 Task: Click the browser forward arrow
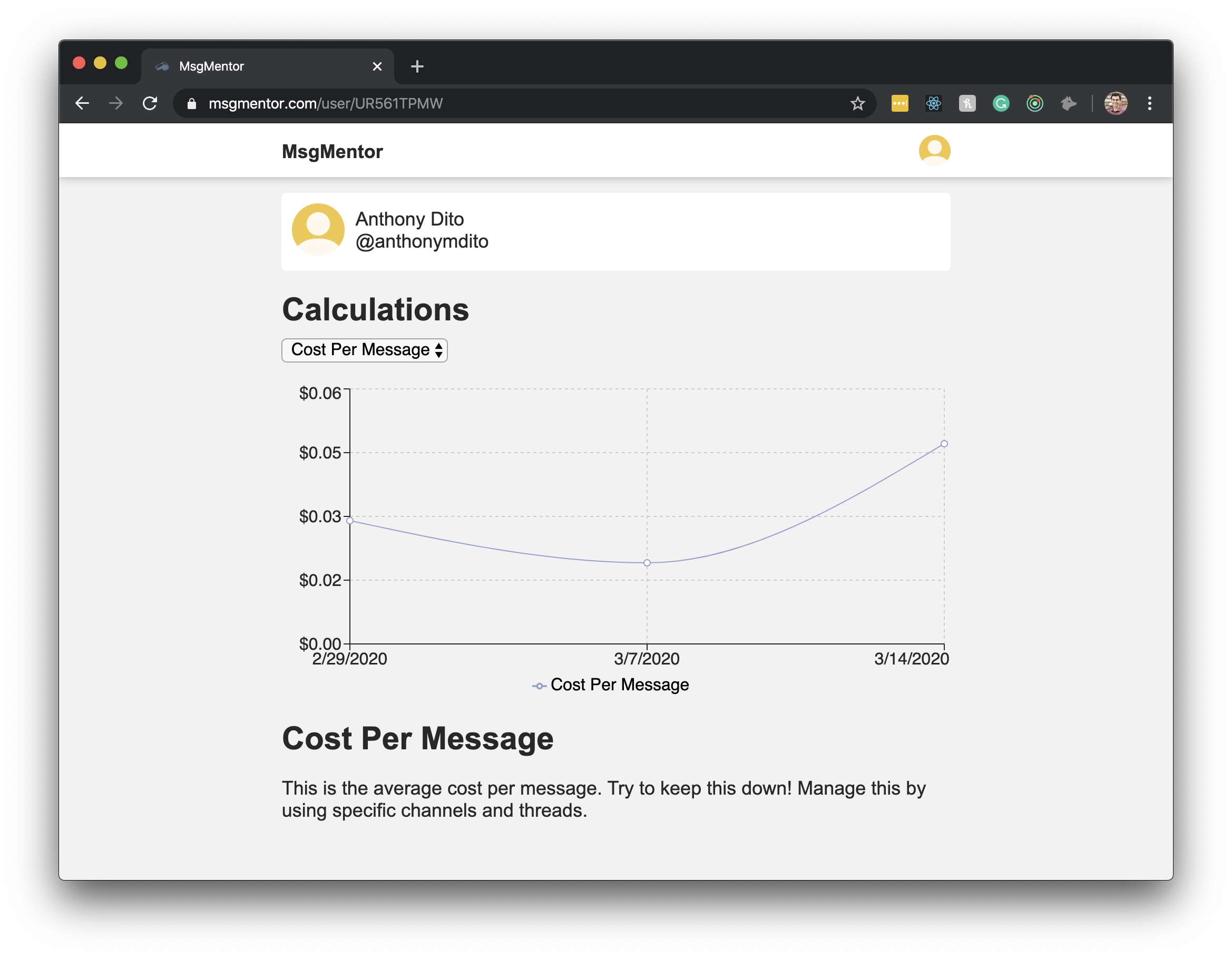[x=115, y=103]
